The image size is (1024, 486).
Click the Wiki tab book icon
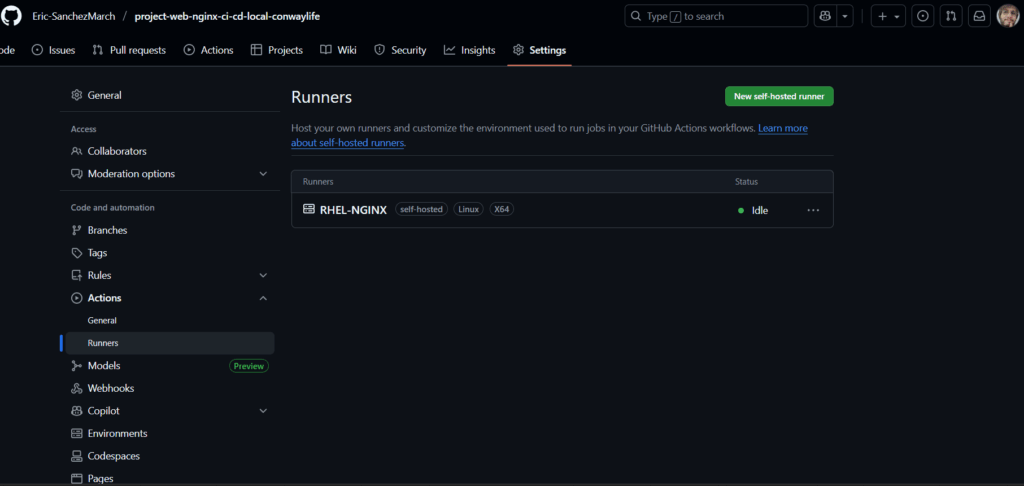tap(326, 50)
